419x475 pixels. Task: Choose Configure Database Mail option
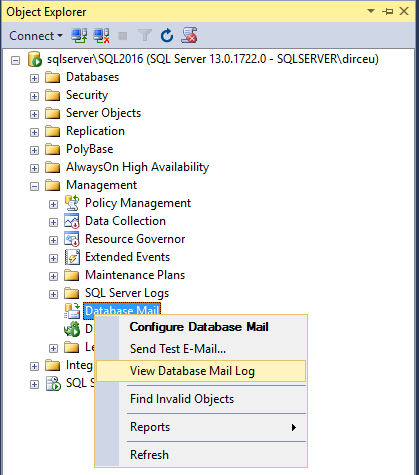click(x=199, y=327)
